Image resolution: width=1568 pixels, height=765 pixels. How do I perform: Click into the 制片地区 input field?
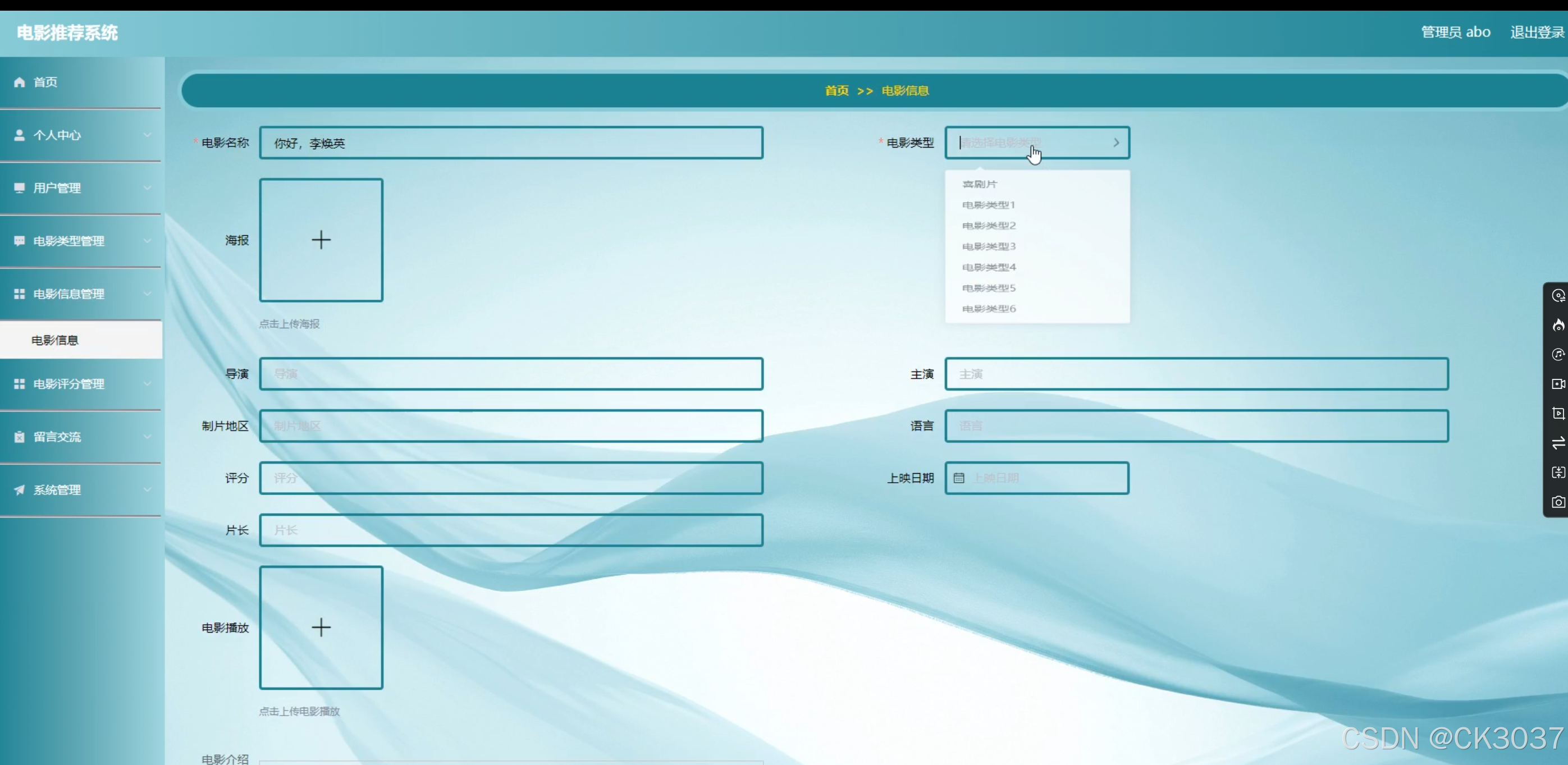click(511, 426)
